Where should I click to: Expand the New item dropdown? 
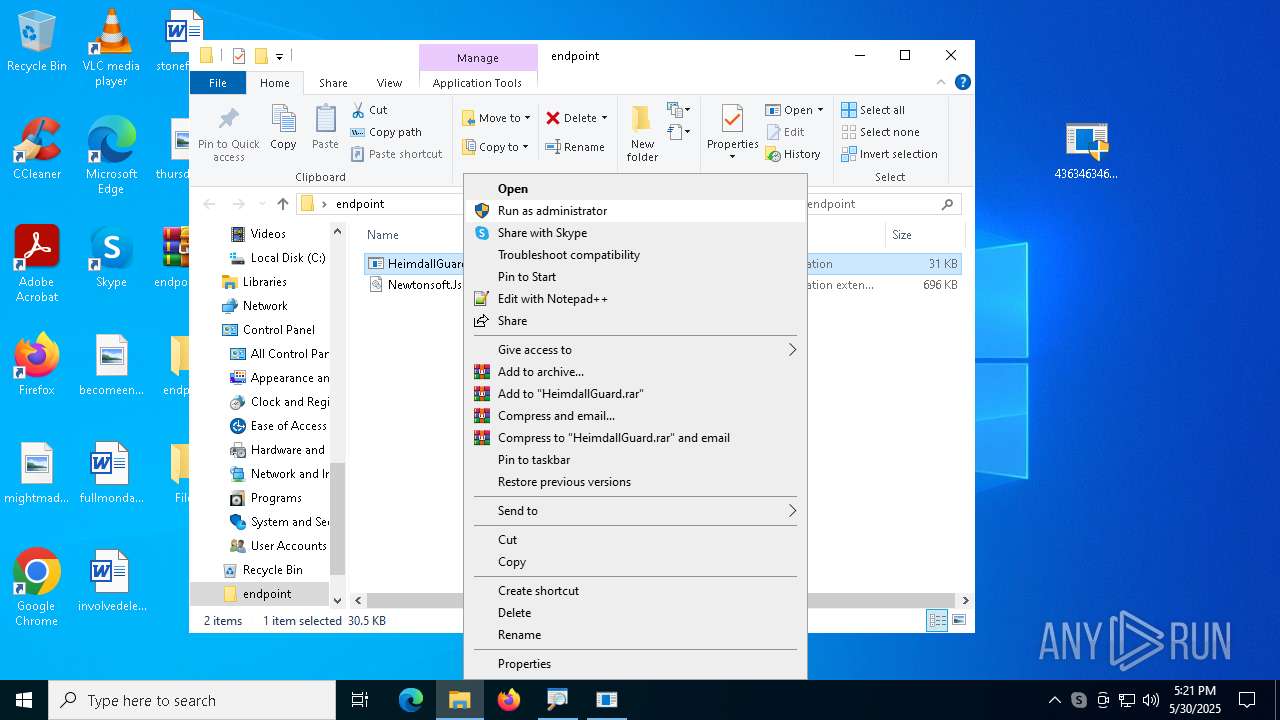point(679,110)
